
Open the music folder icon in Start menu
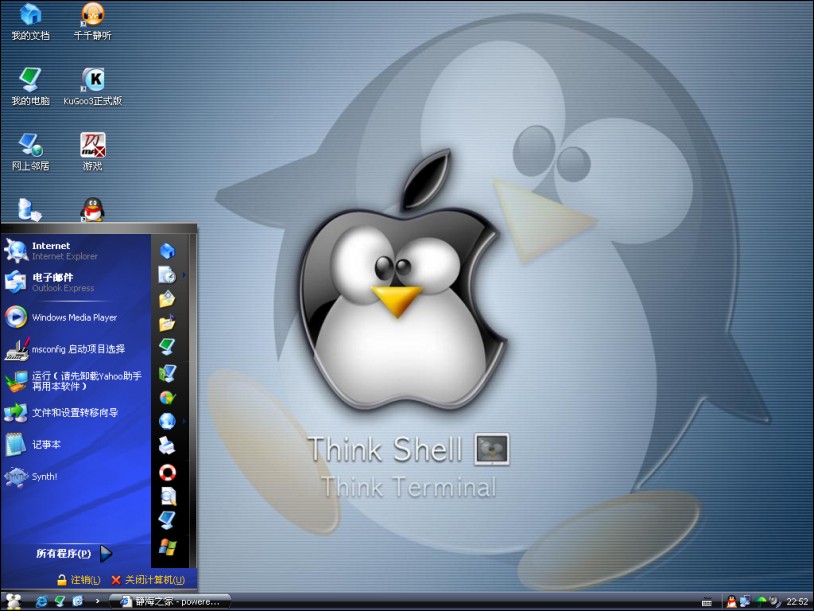[x=167, y=323]
